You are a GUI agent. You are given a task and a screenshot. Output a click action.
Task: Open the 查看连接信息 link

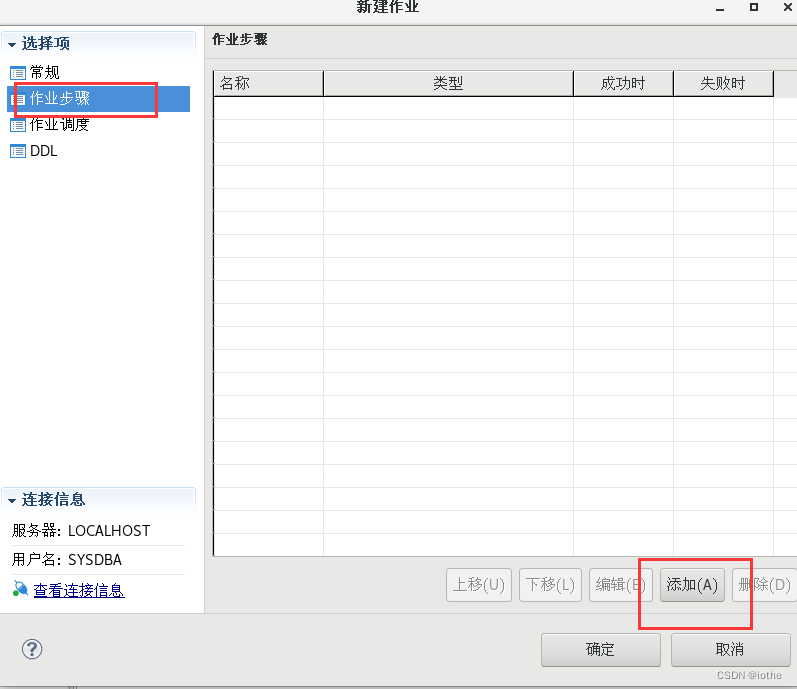(79, 590)
